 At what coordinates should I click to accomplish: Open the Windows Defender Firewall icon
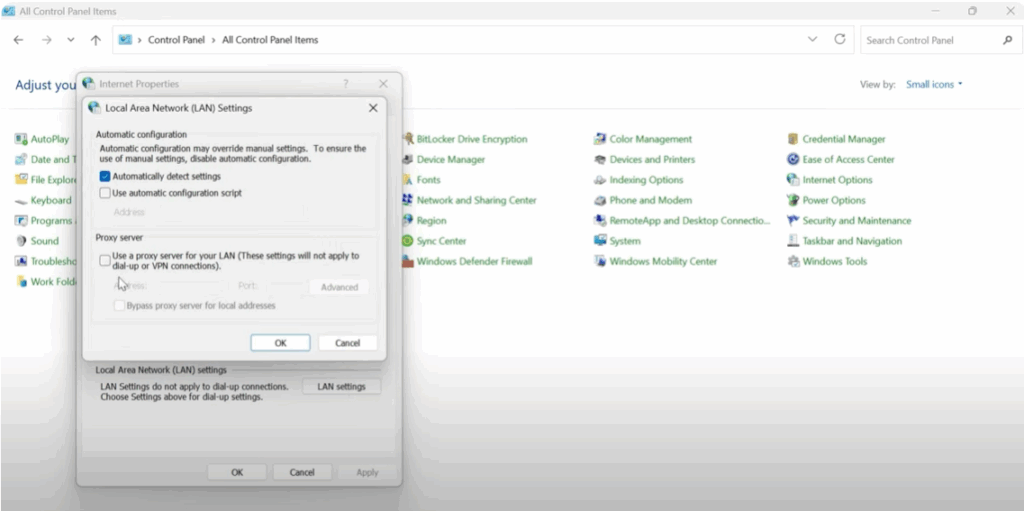click(x=408, y=261)
